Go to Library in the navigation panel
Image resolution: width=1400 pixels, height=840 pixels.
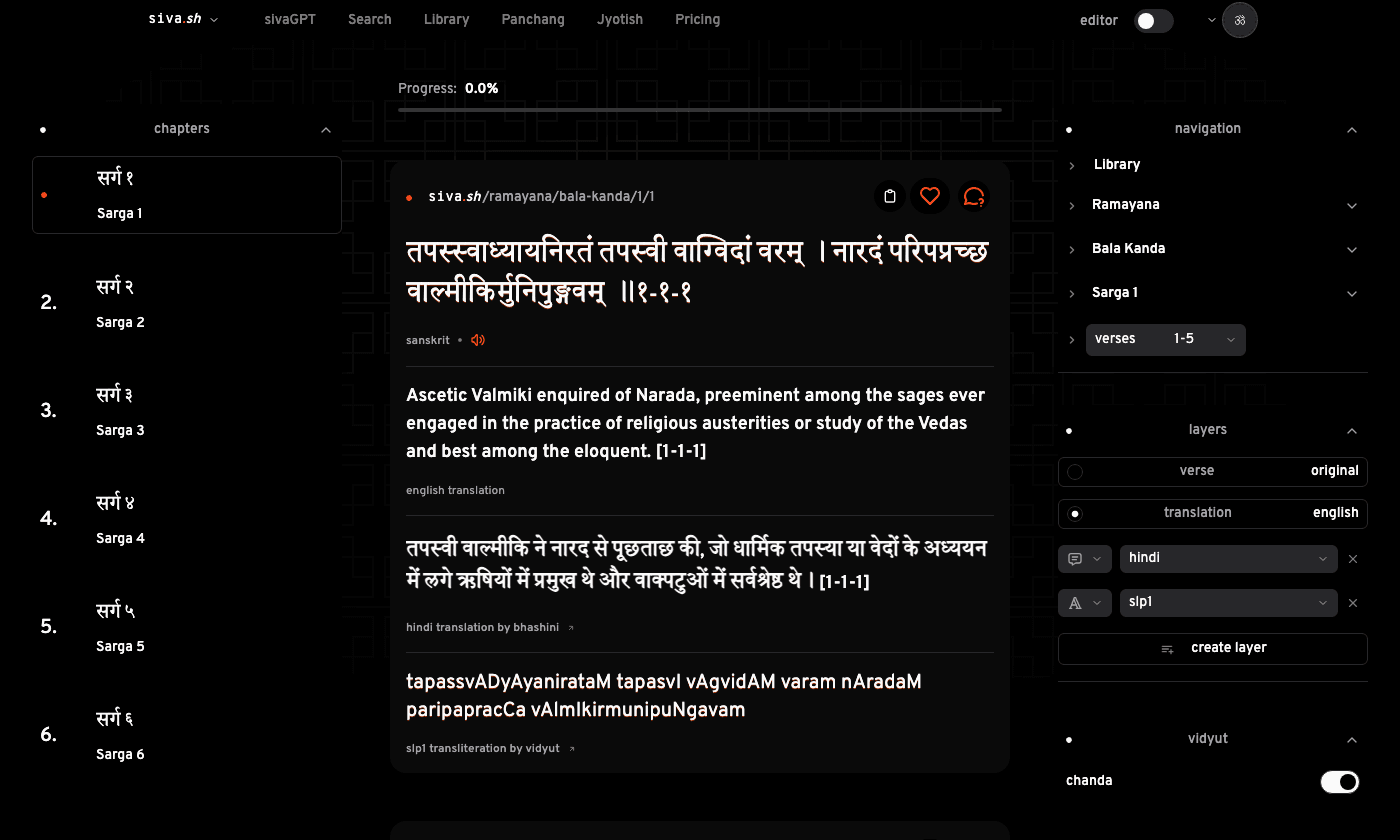point(1117,164)
